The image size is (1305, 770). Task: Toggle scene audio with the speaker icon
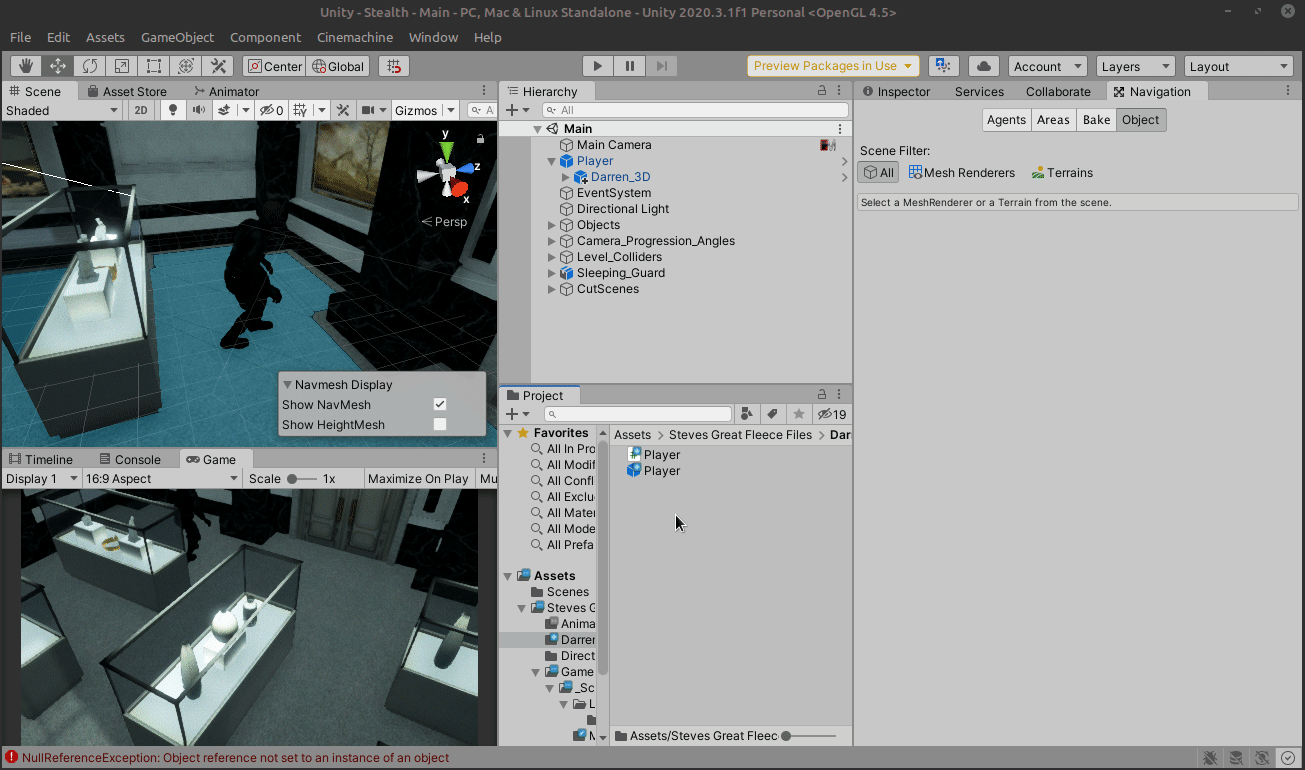(x=199, y=110)
